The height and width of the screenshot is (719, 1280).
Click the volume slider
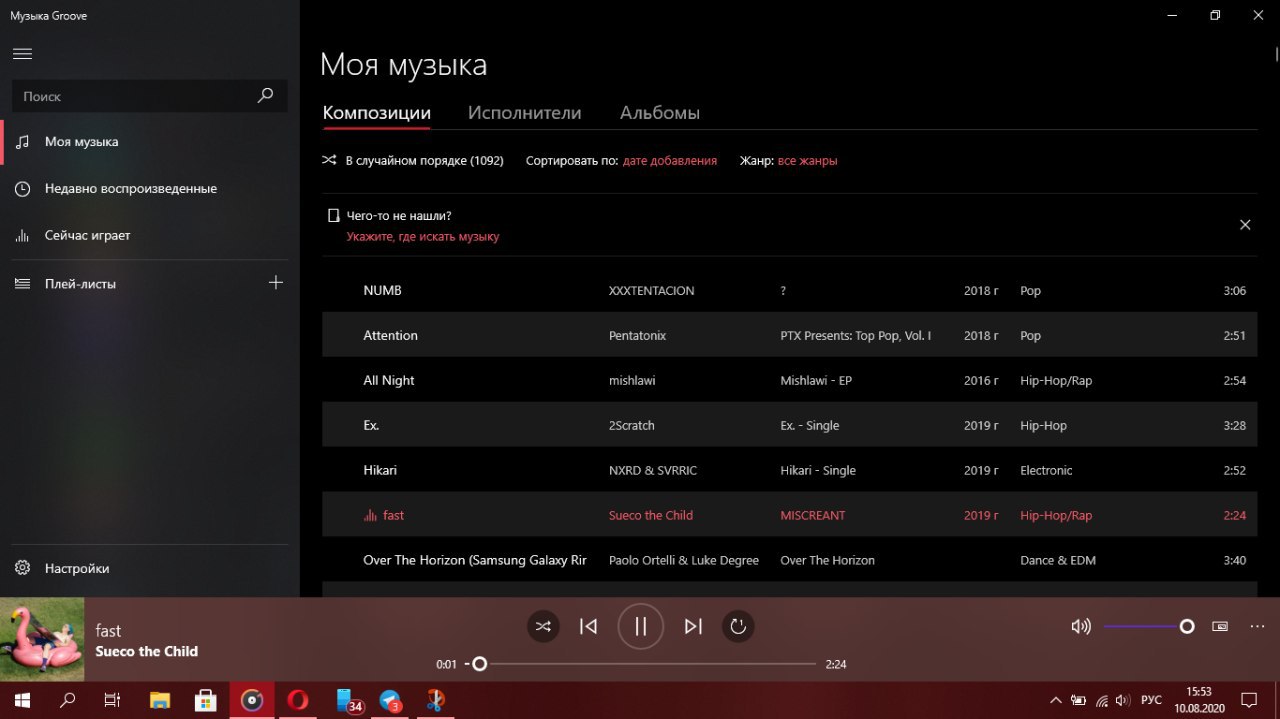tap(1148, 627)
